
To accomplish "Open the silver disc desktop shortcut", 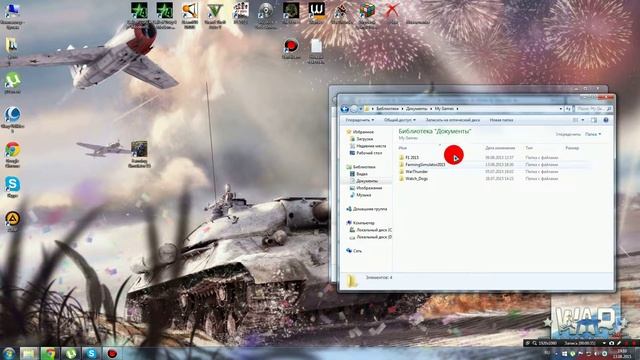I will click(266, 15).
